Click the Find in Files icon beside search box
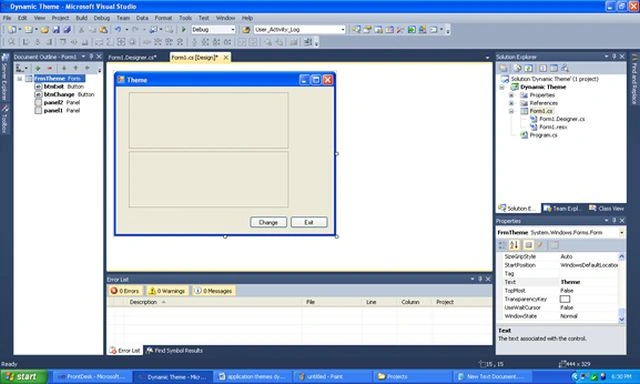Screen dimensions: 640x384 click(x=246, y=29)
